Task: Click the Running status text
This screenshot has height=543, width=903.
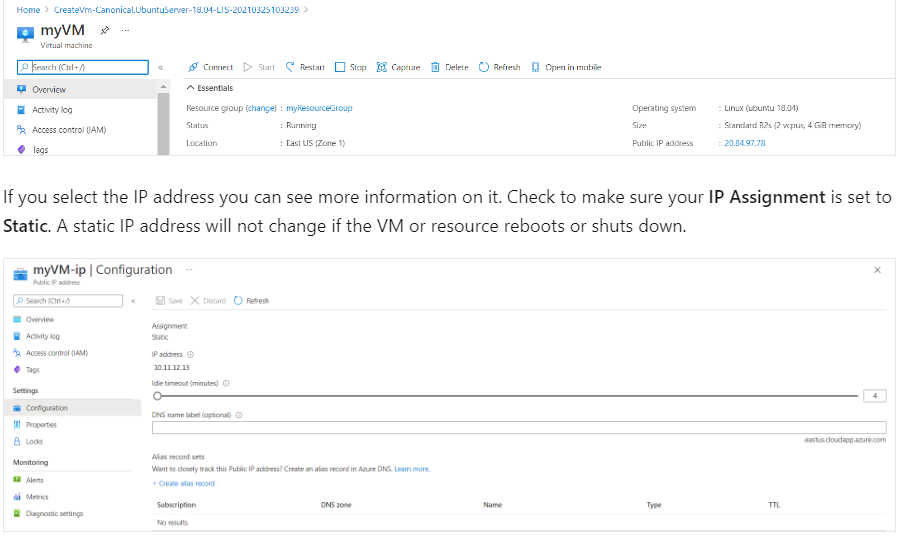Action: tap(301, 126)
